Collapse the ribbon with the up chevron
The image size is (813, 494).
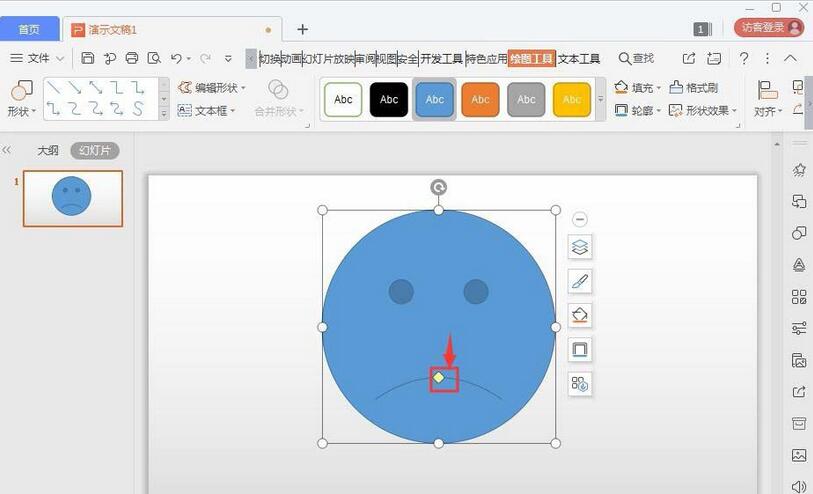[x=790, y=58]
